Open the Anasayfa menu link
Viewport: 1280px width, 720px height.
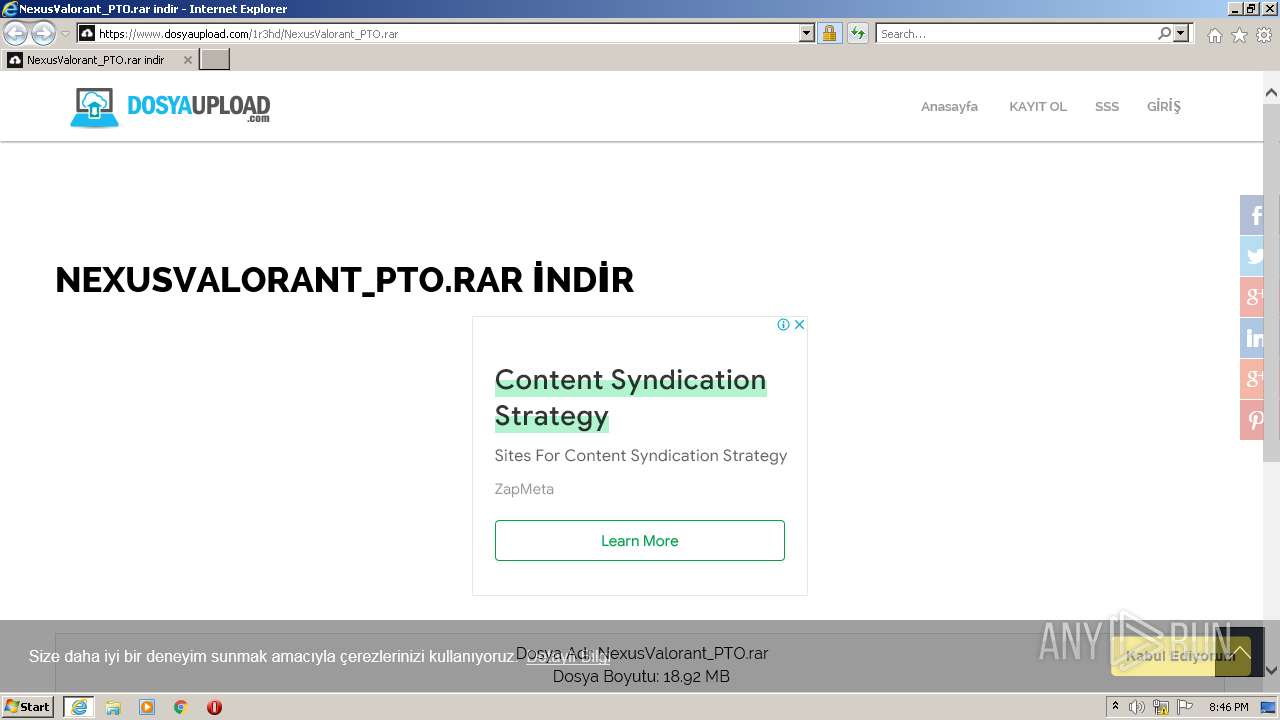949,107
